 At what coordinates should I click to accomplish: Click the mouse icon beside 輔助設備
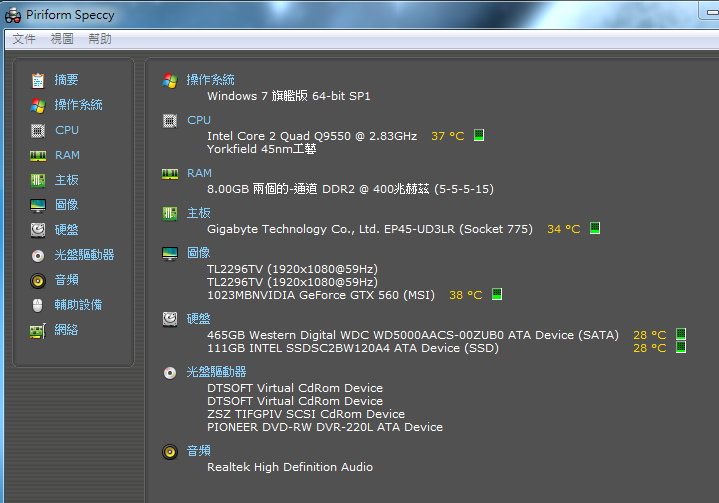(38, 305)
